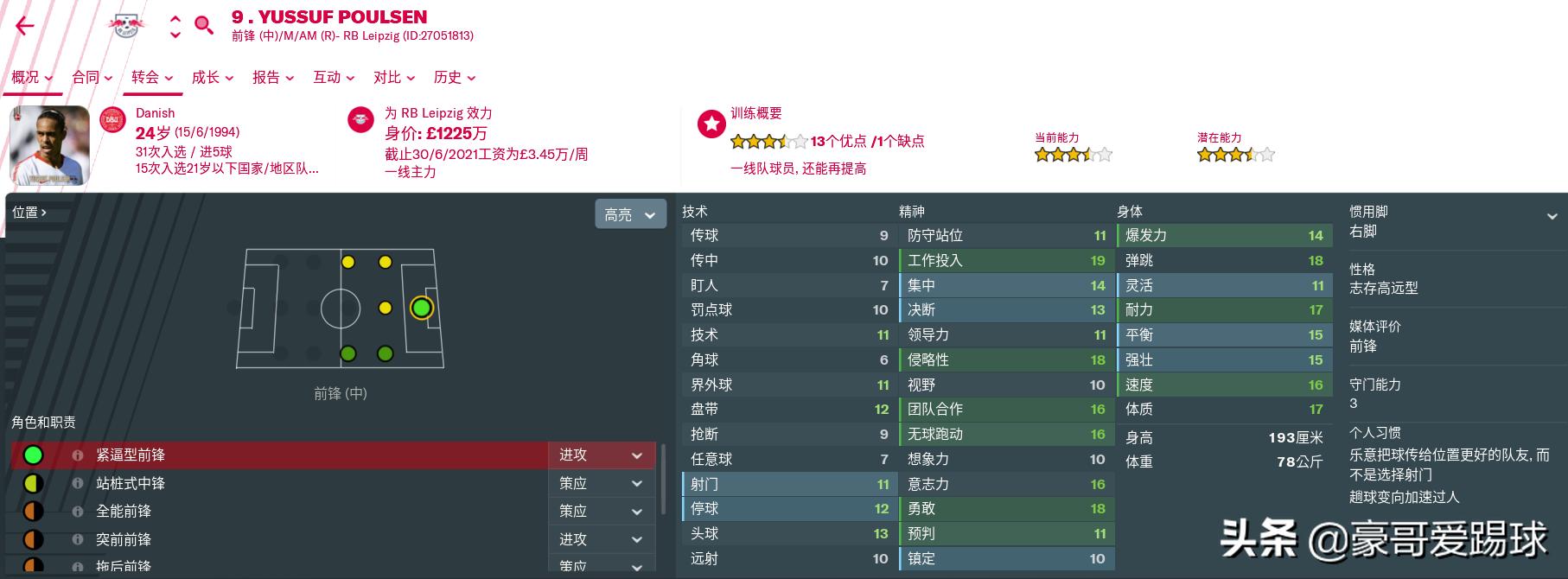The image size is (1568, 579).
Task: Click the search magnifier icon
Action: tap(204, 25)
